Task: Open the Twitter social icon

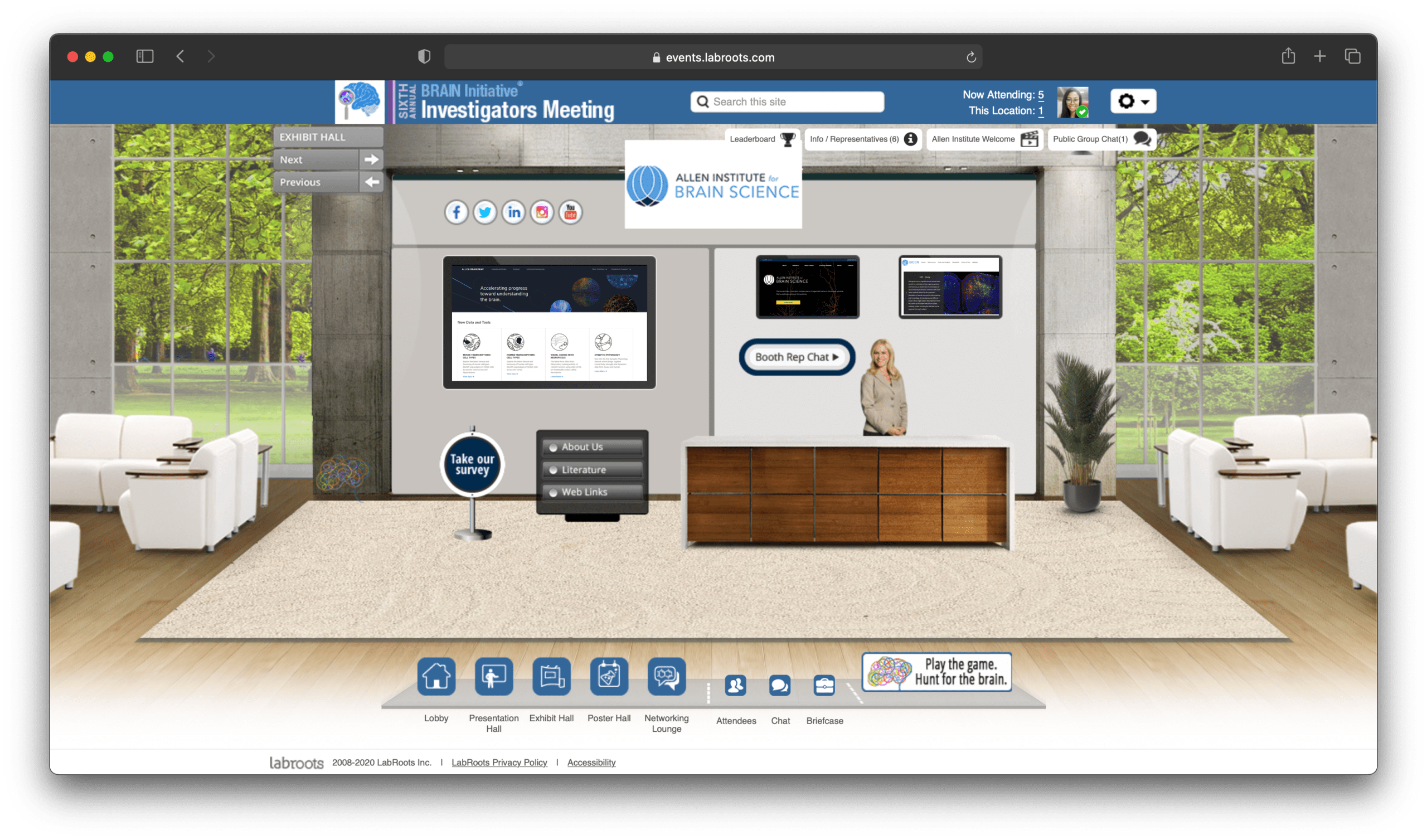Action: tap(485, 212)
